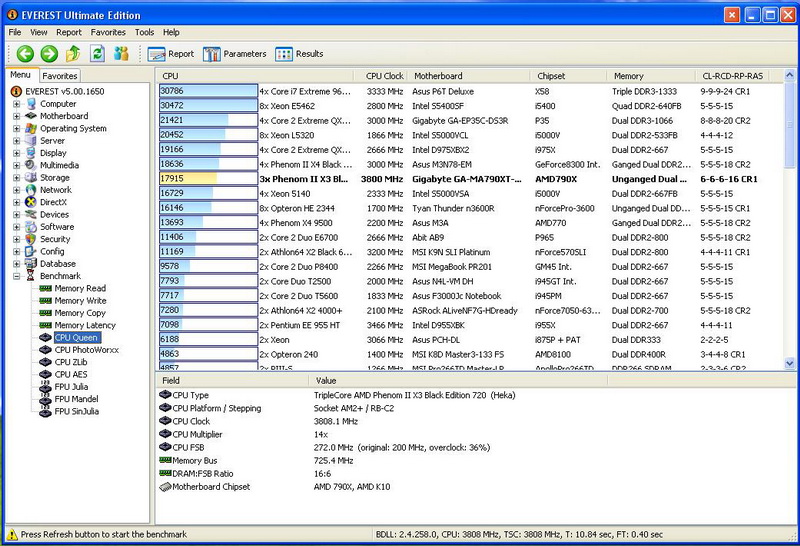This screenshot has width=800, height=546.
Task: Click the Up level arrow icon
Action: (73, 54)
